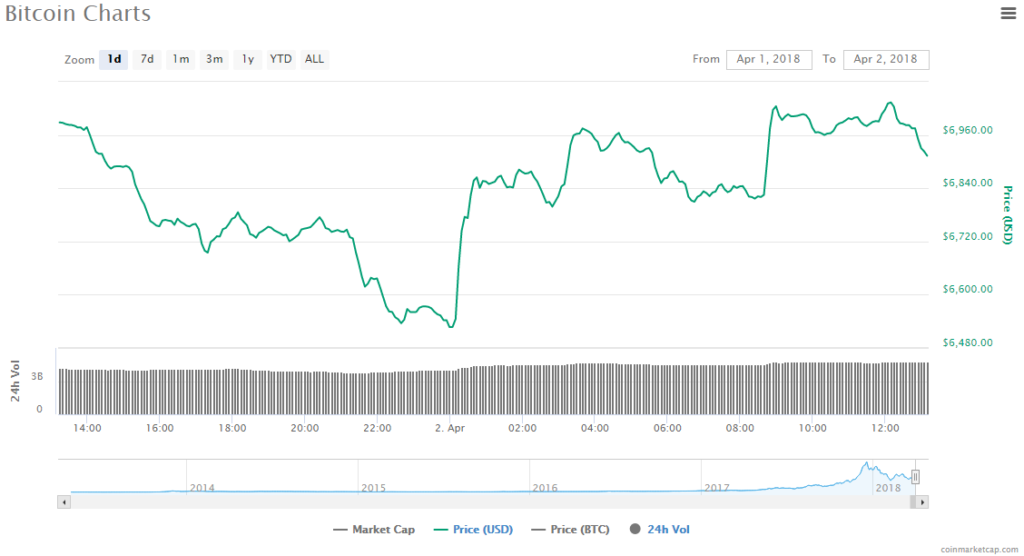1024x556 pixels.
Task: Switch zoom to 3m
Action: coord(214,59)
